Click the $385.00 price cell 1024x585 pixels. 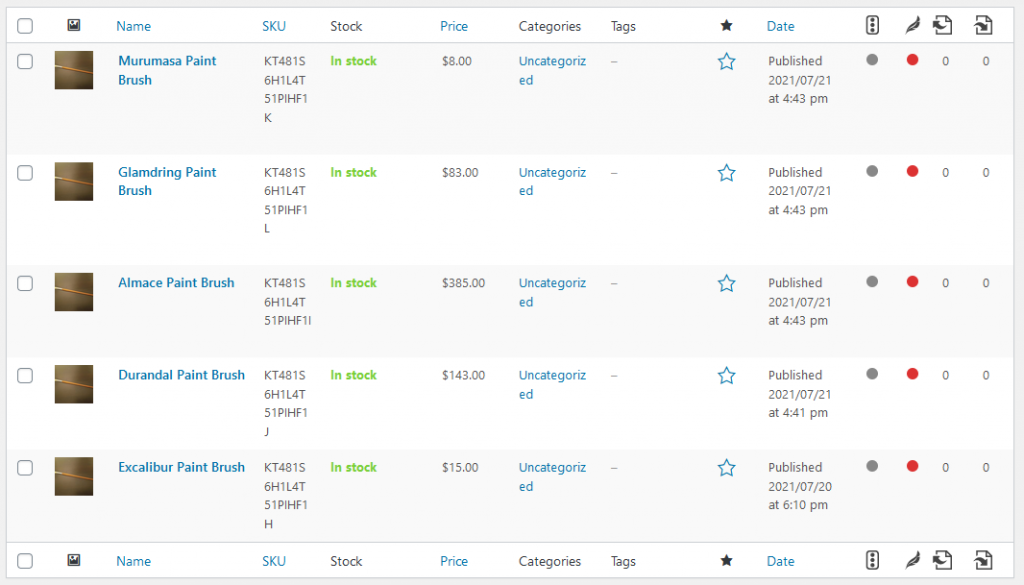click(464, 283)
